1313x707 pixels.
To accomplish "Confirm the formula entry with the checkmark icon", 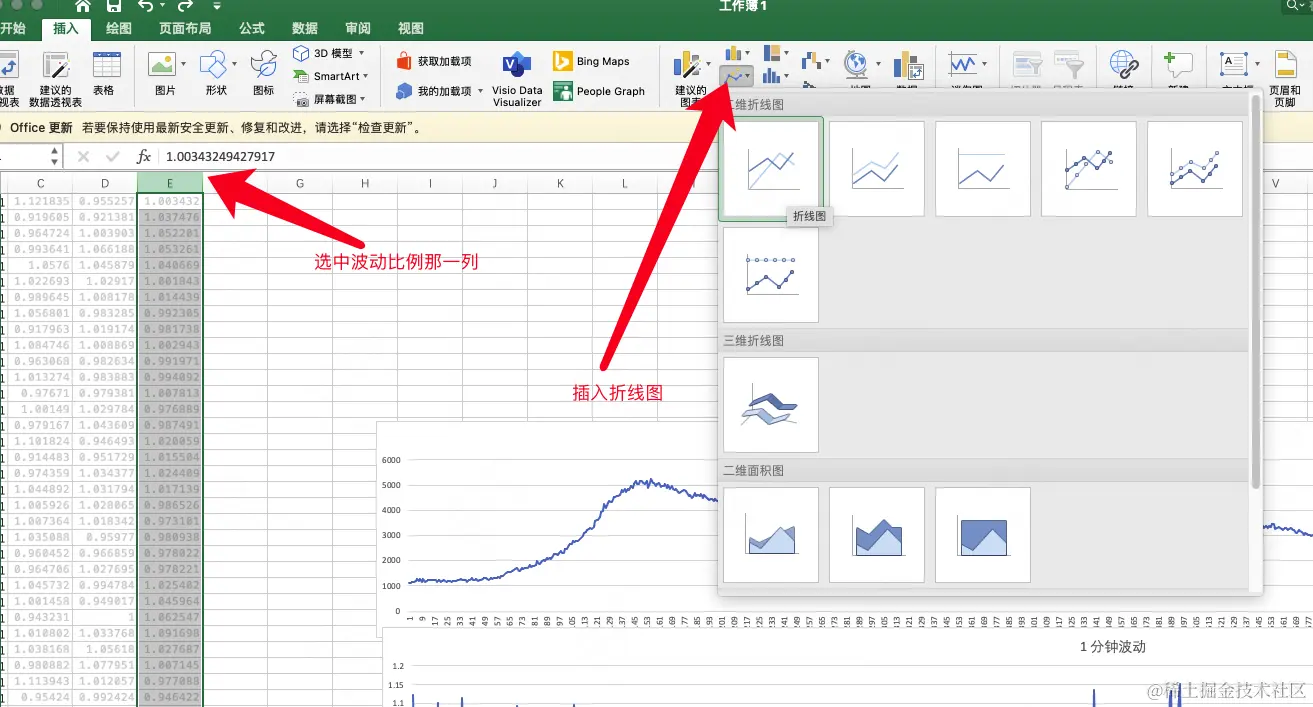I will coord(113,156).
